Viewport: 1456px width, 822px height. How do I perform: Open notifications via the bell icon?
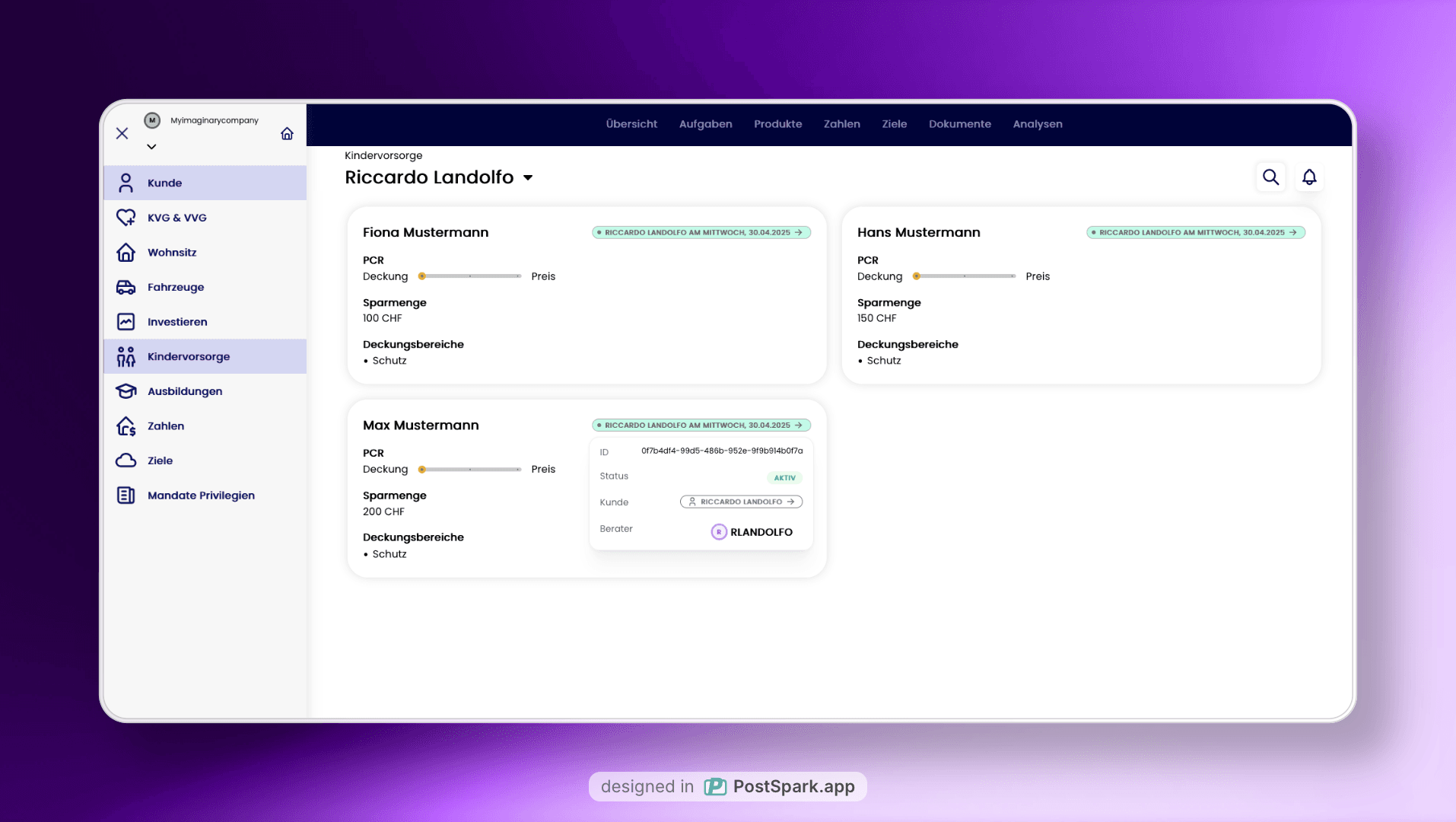(x=1310, y=177)
